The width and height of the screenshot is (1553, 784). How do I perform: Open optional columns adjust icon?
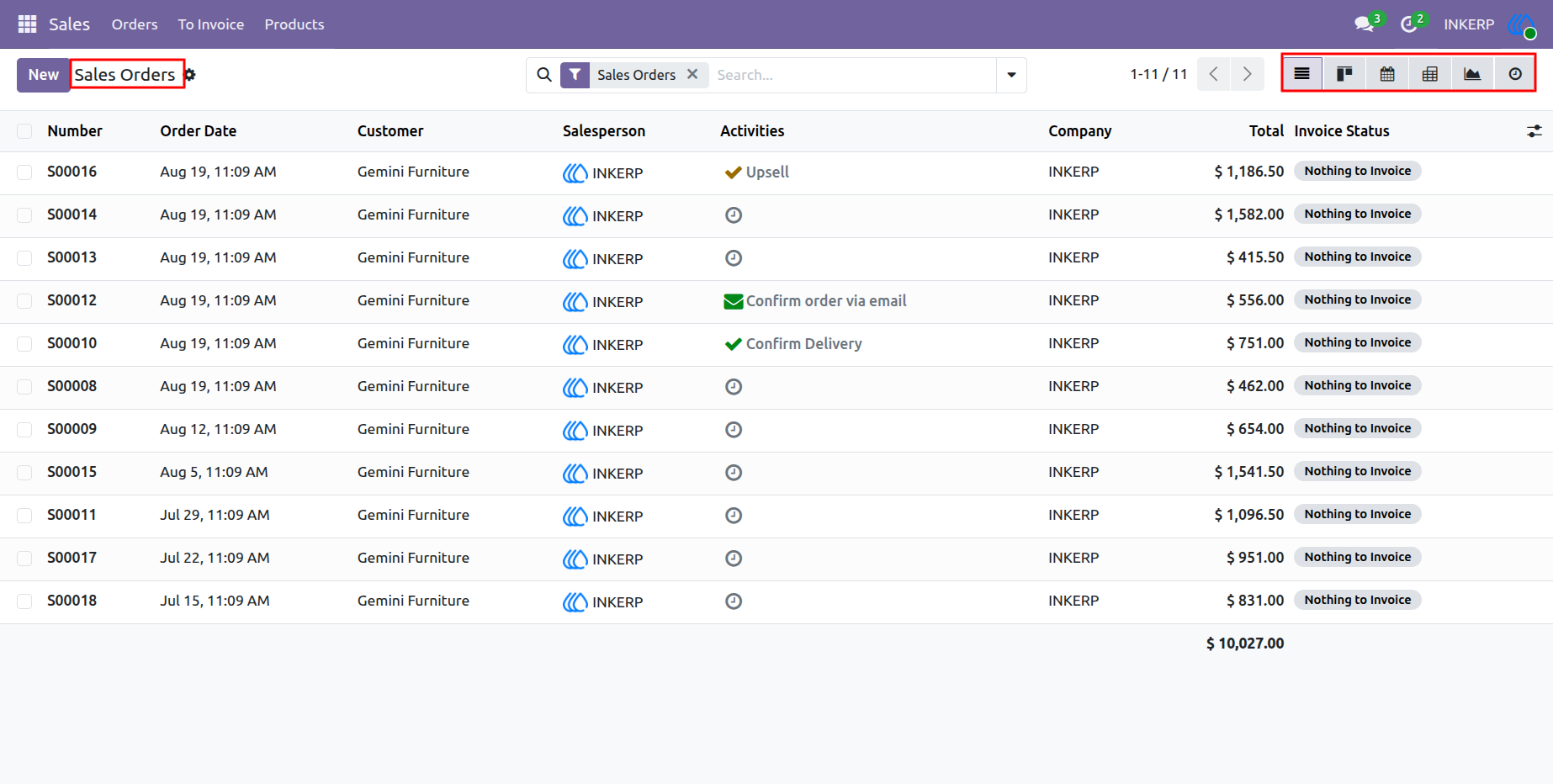click(1534, 131)
